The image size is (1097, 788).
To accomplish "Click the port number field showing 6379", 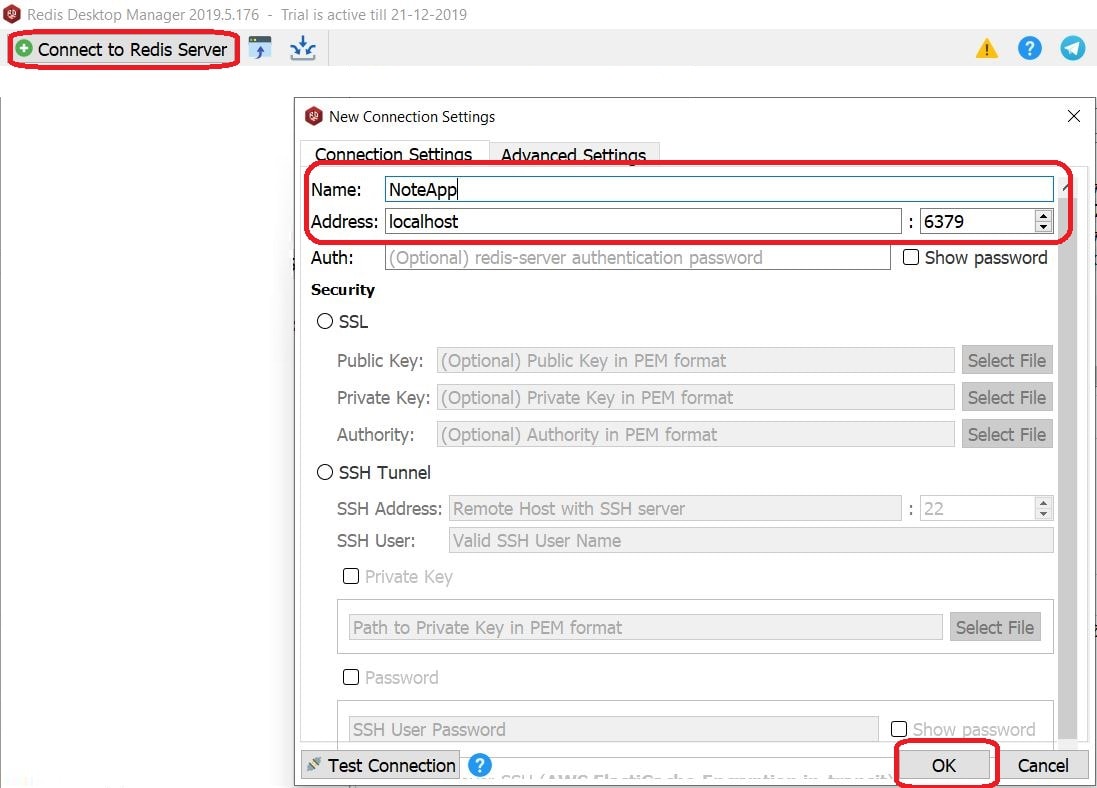I will point(977,222).
